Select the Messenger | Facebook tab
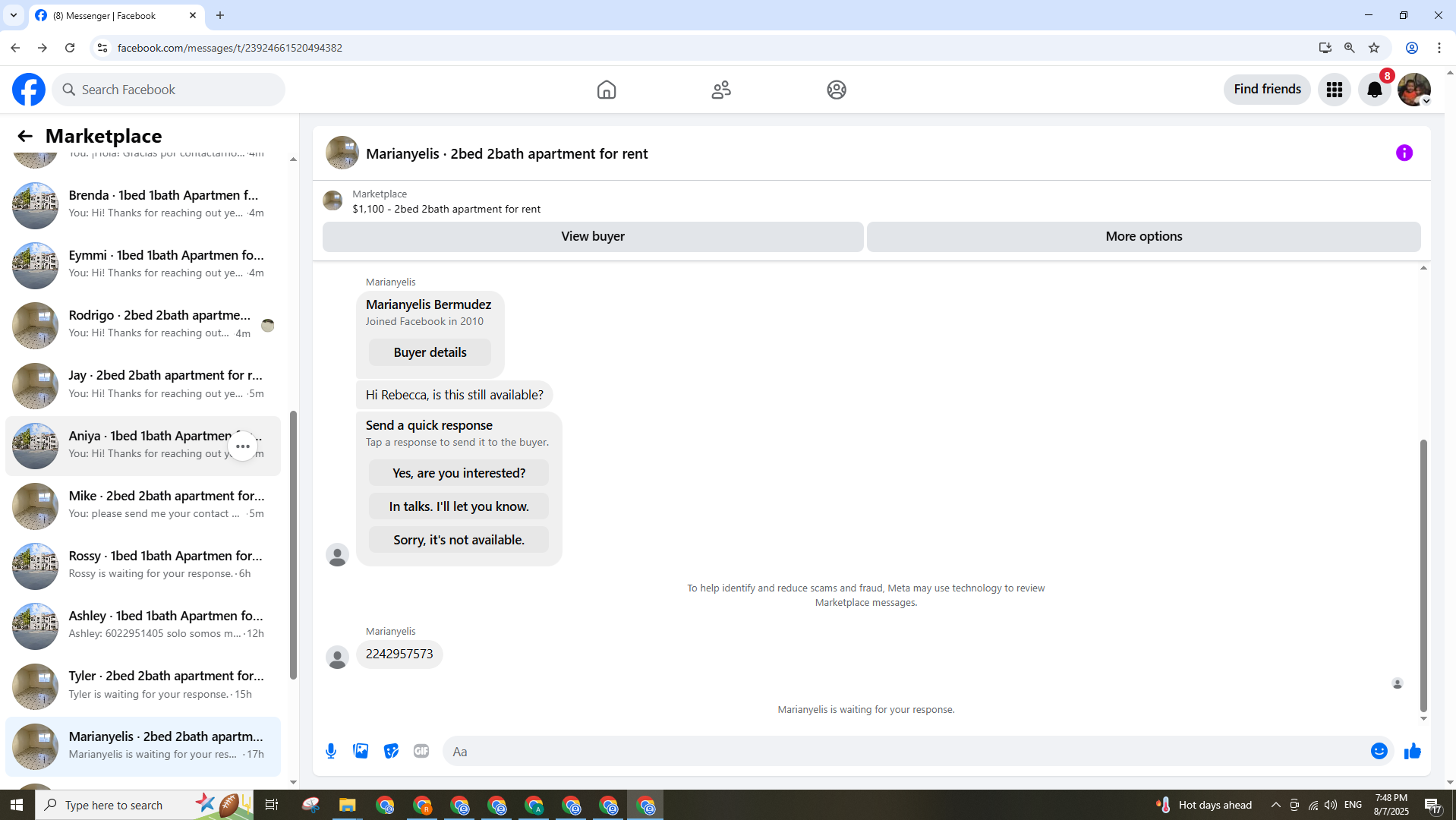Viewport: 1456px width, 820px height. tap(117, 15)
